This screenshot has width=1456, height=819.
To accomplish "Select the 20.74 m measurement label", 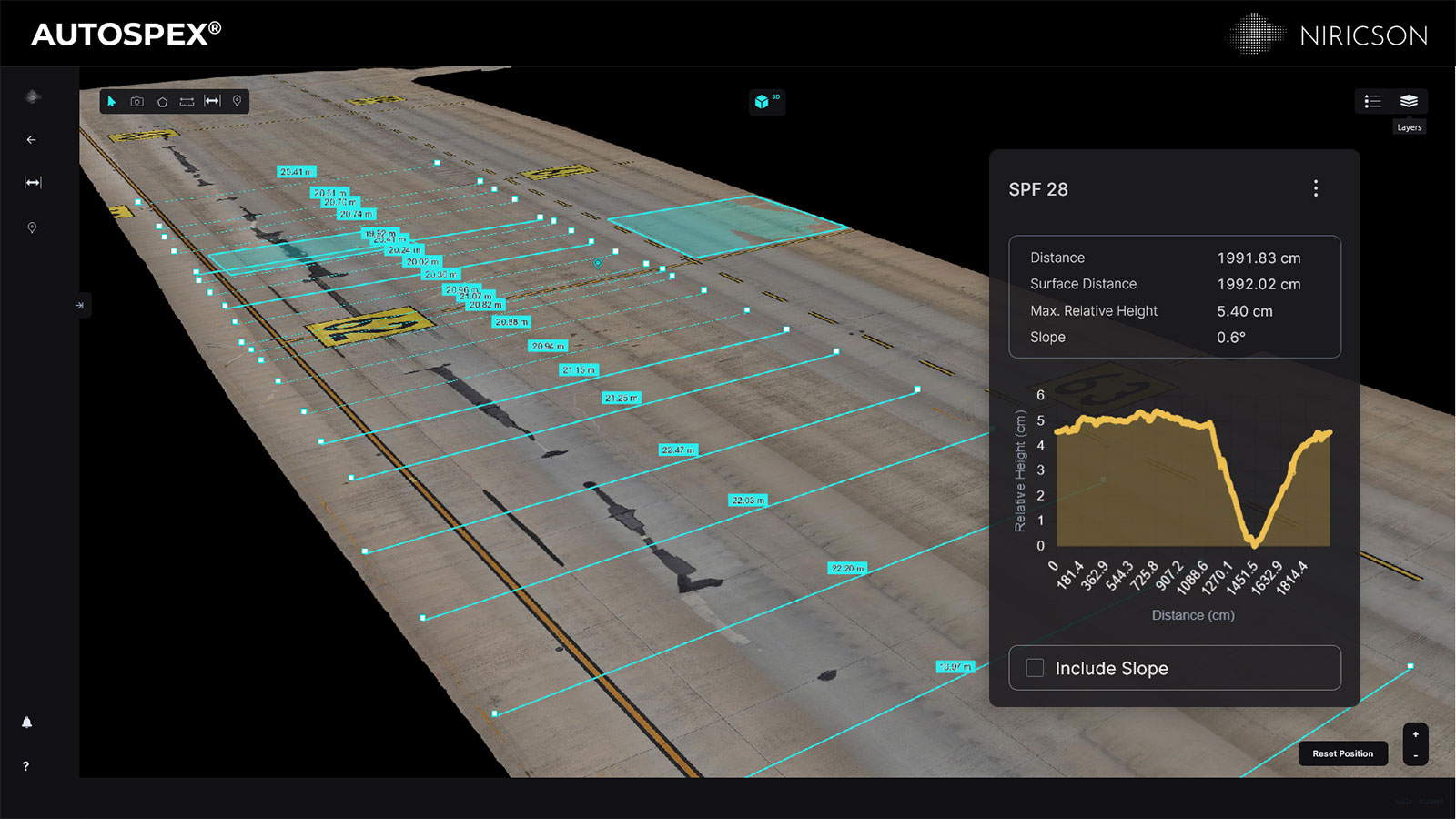I will [x=356, y=215].
